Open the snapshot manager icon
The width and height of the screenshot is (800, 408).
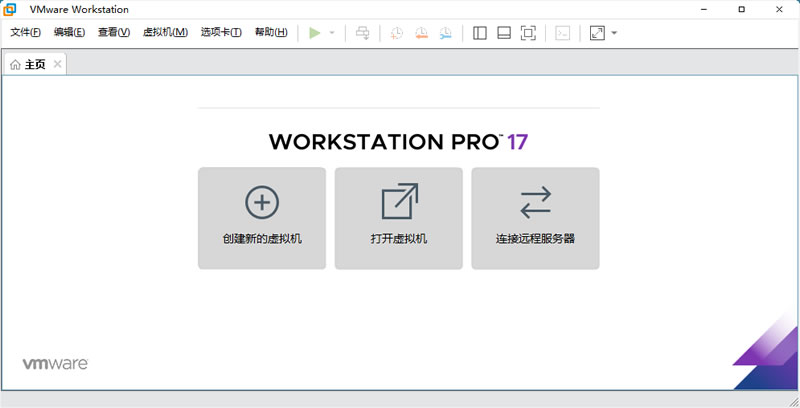click(445, 33)
